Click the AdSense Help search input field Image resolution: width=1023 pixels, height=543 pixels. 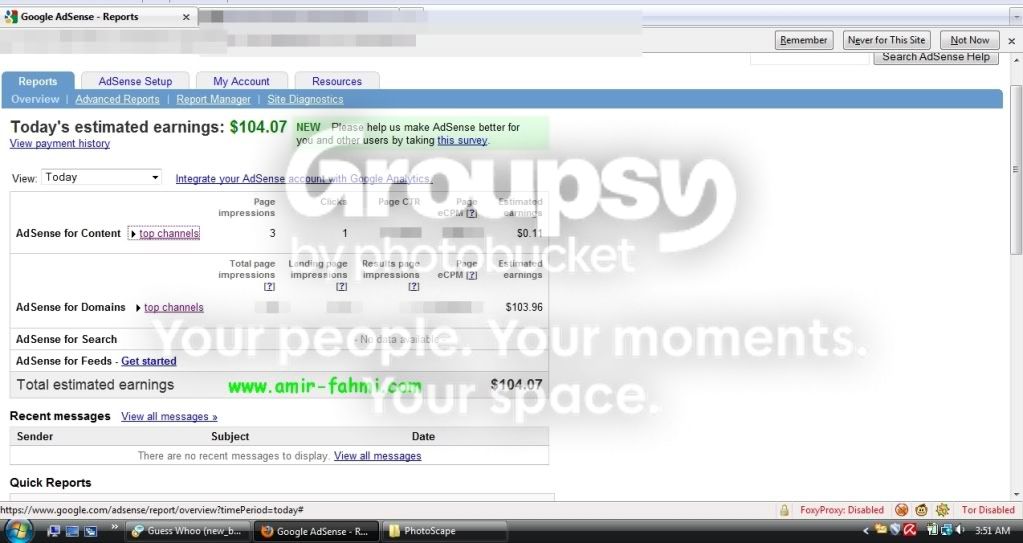(x=810, y=59)
